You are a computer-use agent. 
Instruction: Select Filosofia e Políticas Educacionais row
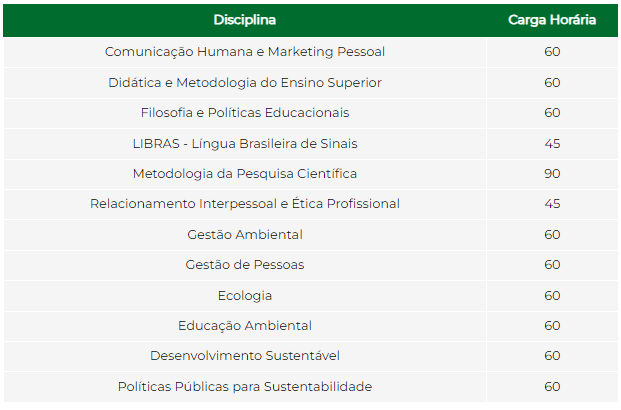[244, 112]
